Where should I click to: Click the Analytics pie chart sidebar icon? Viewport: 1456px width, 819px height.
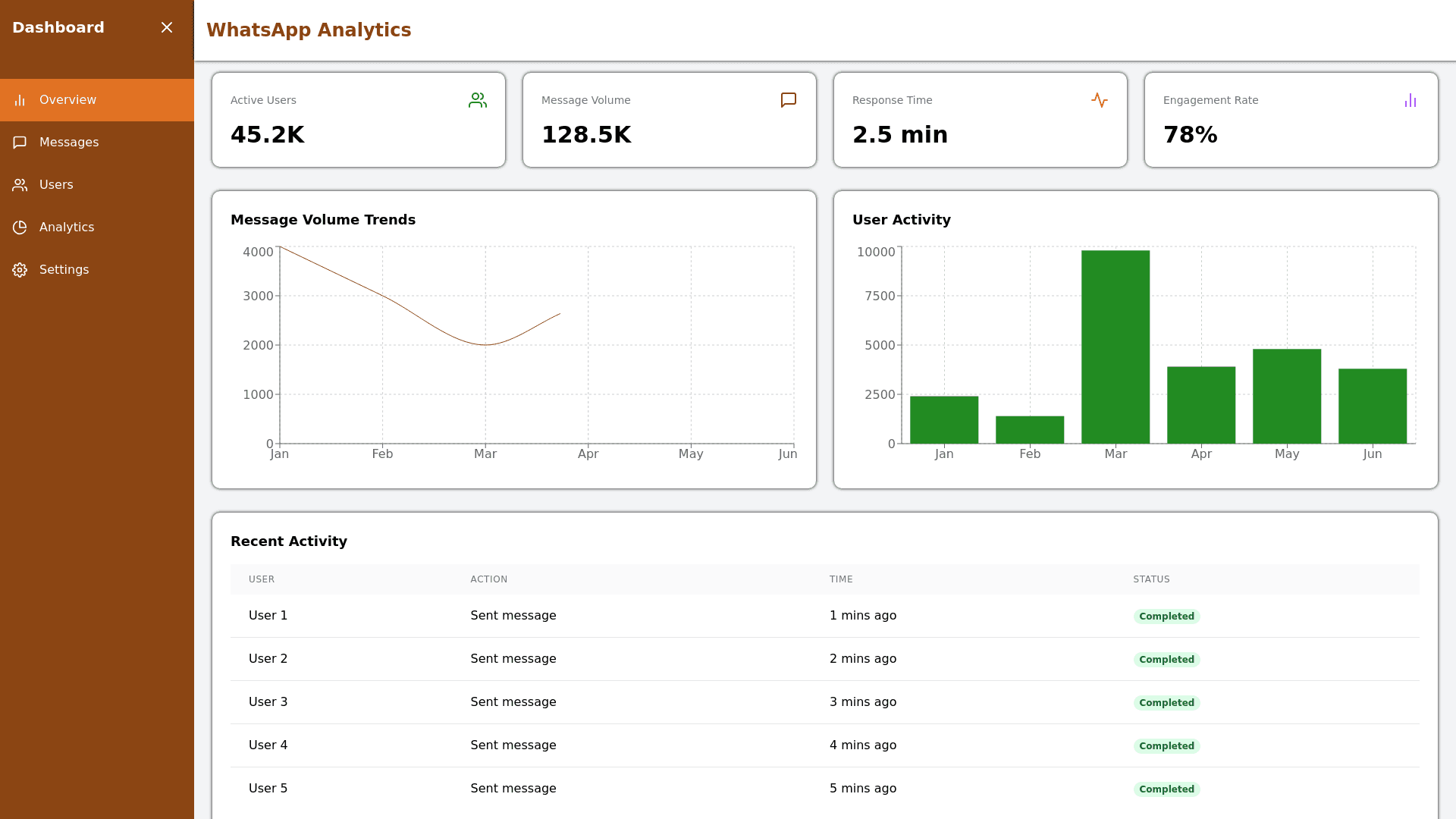pyautogui.click(x=20, y=227)
